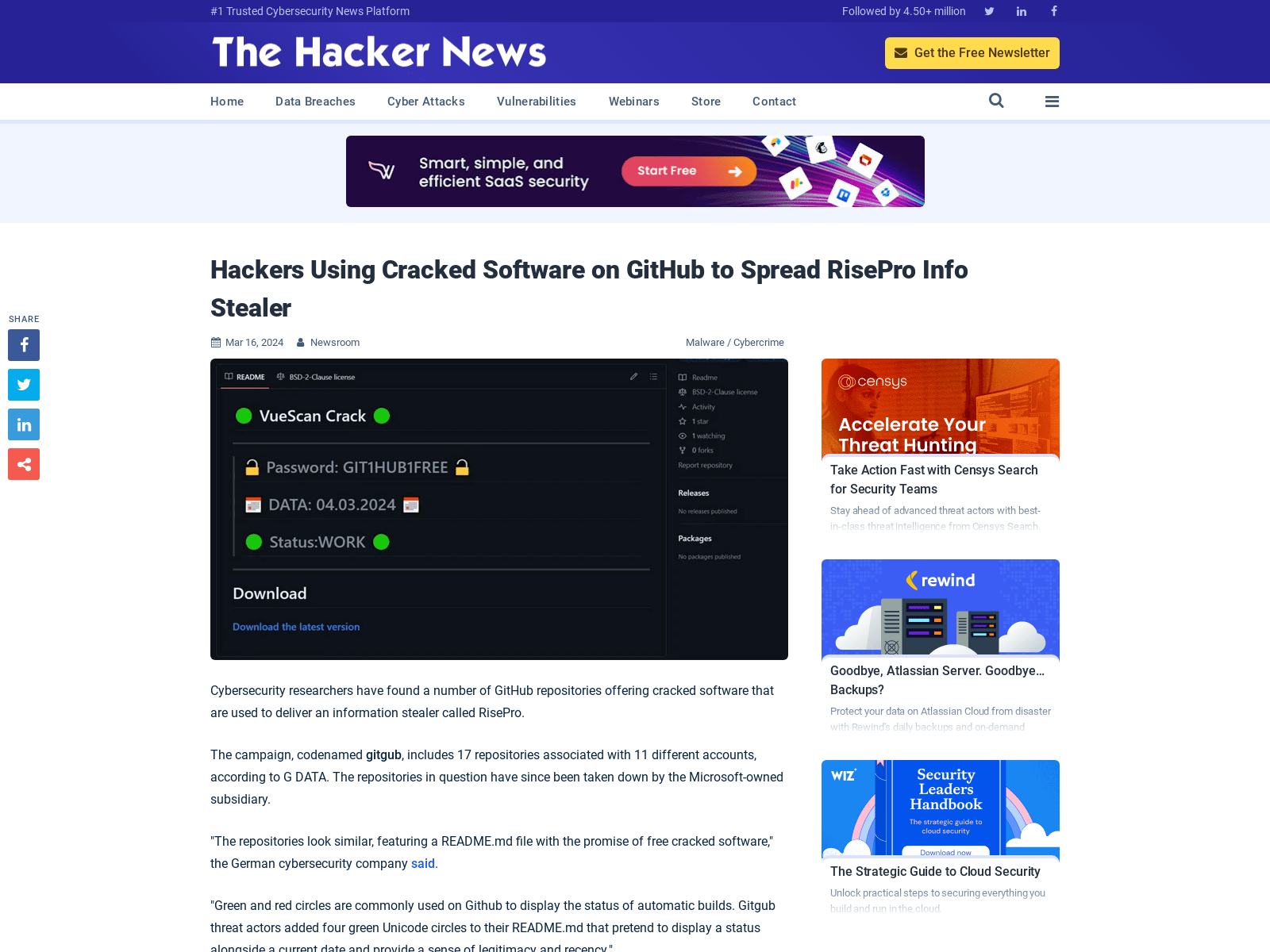
Task: Open Take Action Fast with Censys Search link
Action: point(934,480)
